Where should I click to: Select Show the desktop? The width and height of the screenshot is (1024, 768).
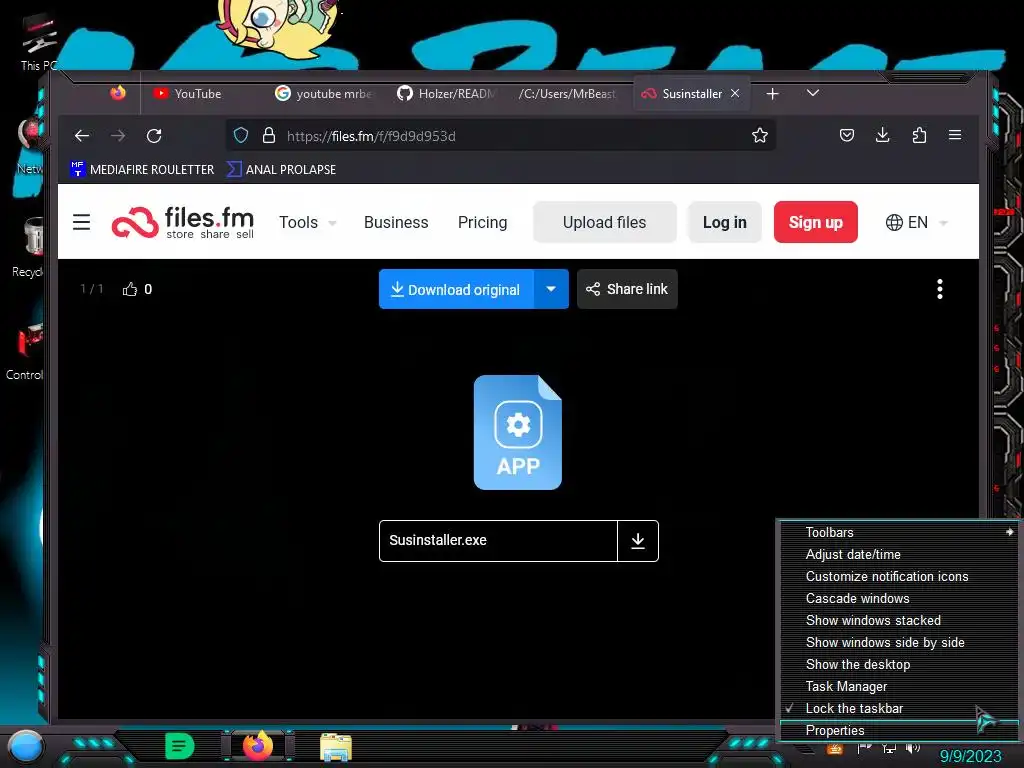[899, 664]
